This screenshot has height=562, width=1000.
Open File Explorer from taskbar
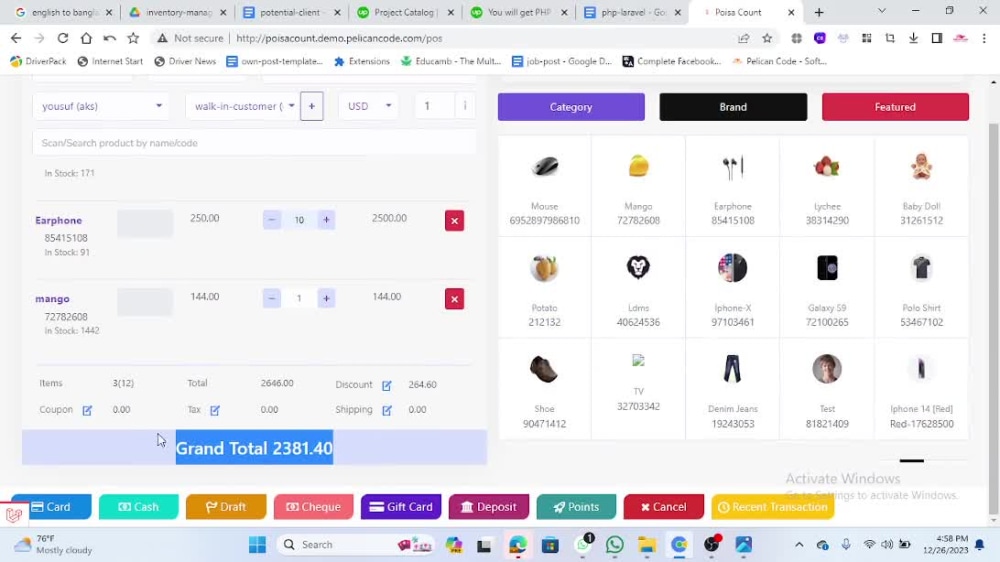(647, 545)
